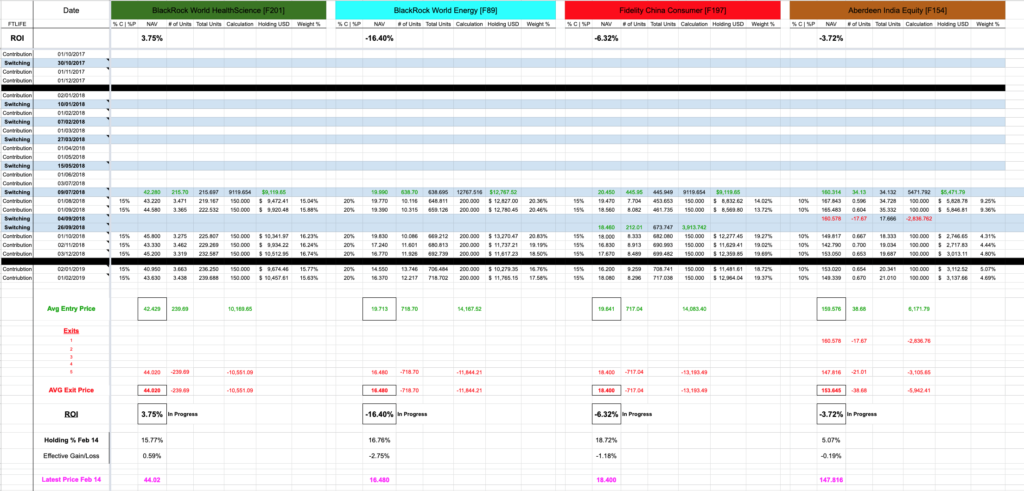Select the Switching date 30/10/2017

click(x=71, y=63)
